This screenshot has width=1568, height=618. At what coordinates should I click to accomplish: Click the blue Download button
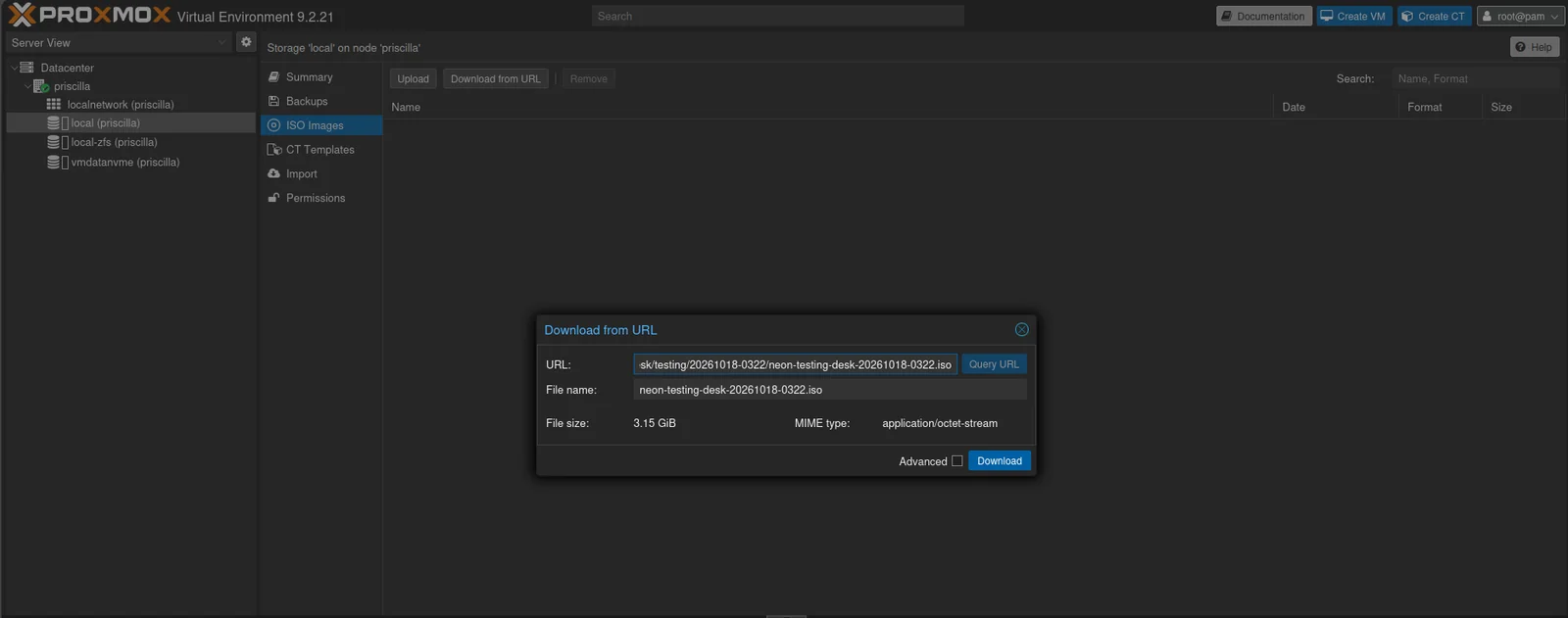click(1000, 461)
